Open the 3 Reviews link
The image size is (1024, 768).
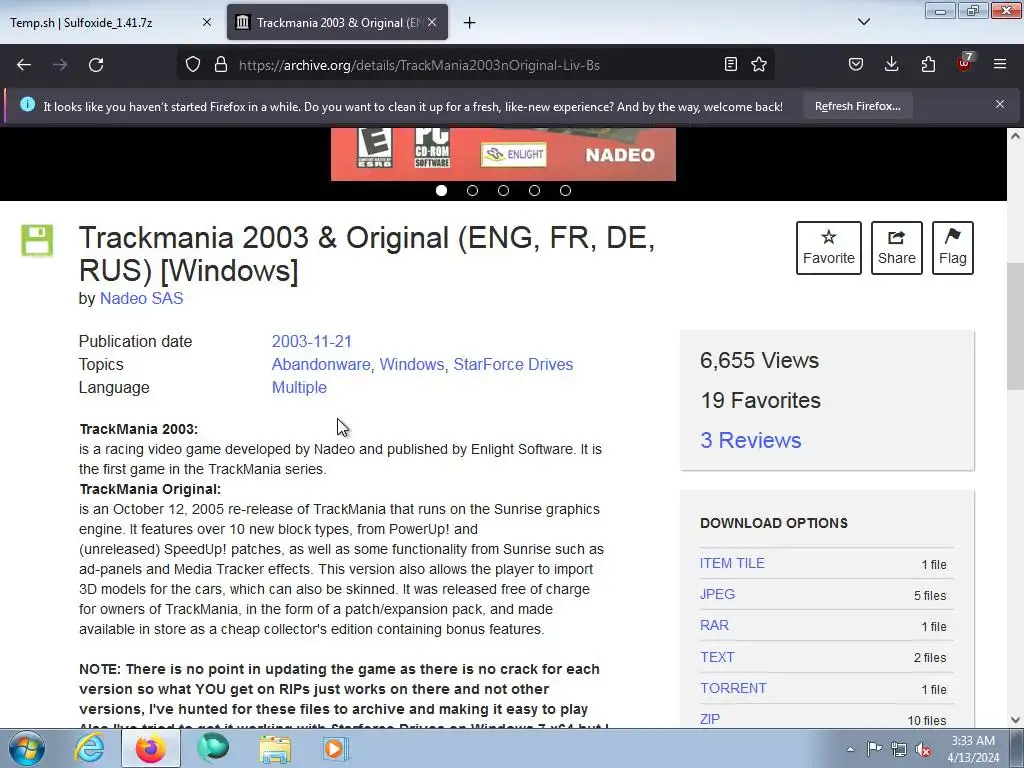tap(750, 440)
